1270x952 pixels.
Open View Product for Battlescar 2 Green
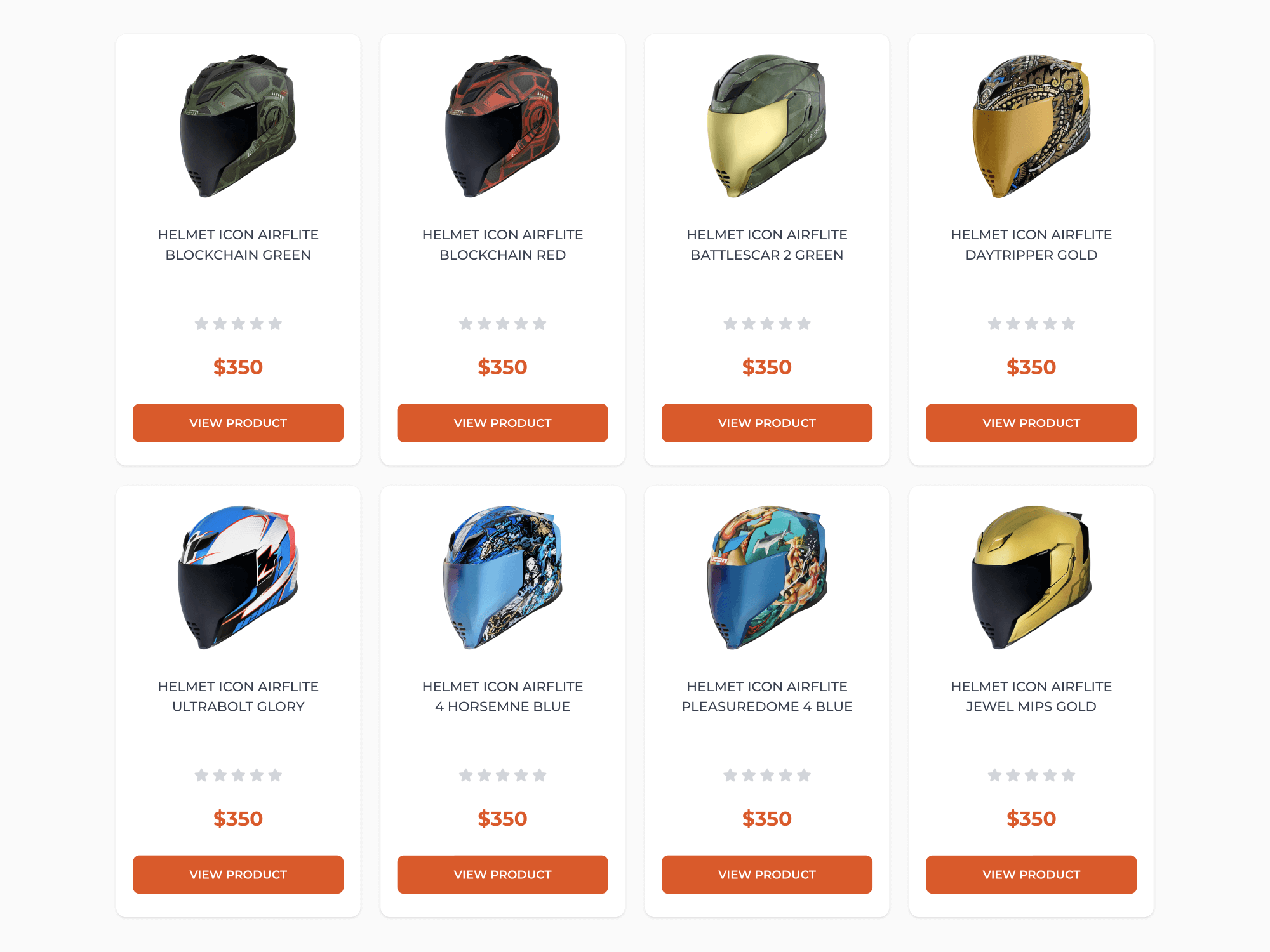tap(767, 423)
